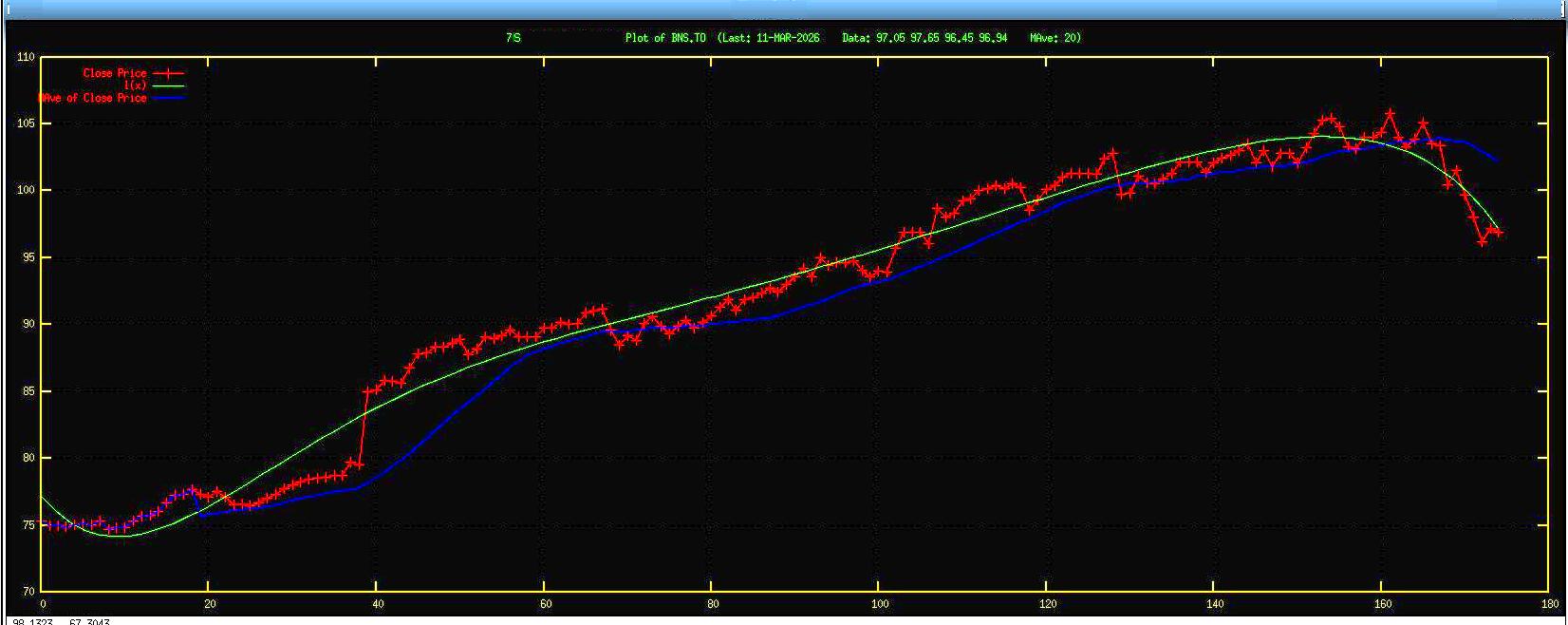Click the '7S' label in header
The width and height of the screenshot is (1568, 625).
(x=513, y=38)
